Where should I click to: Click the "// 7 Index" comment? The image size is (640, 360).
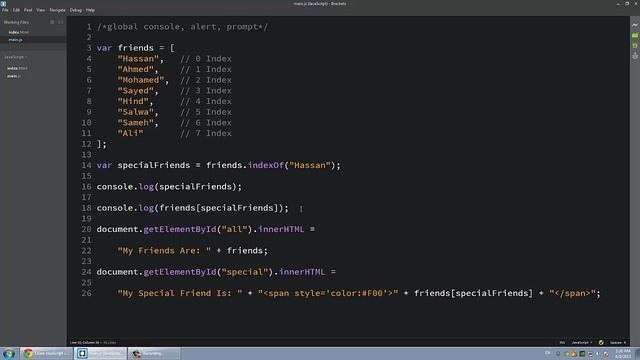click(206, 133)
